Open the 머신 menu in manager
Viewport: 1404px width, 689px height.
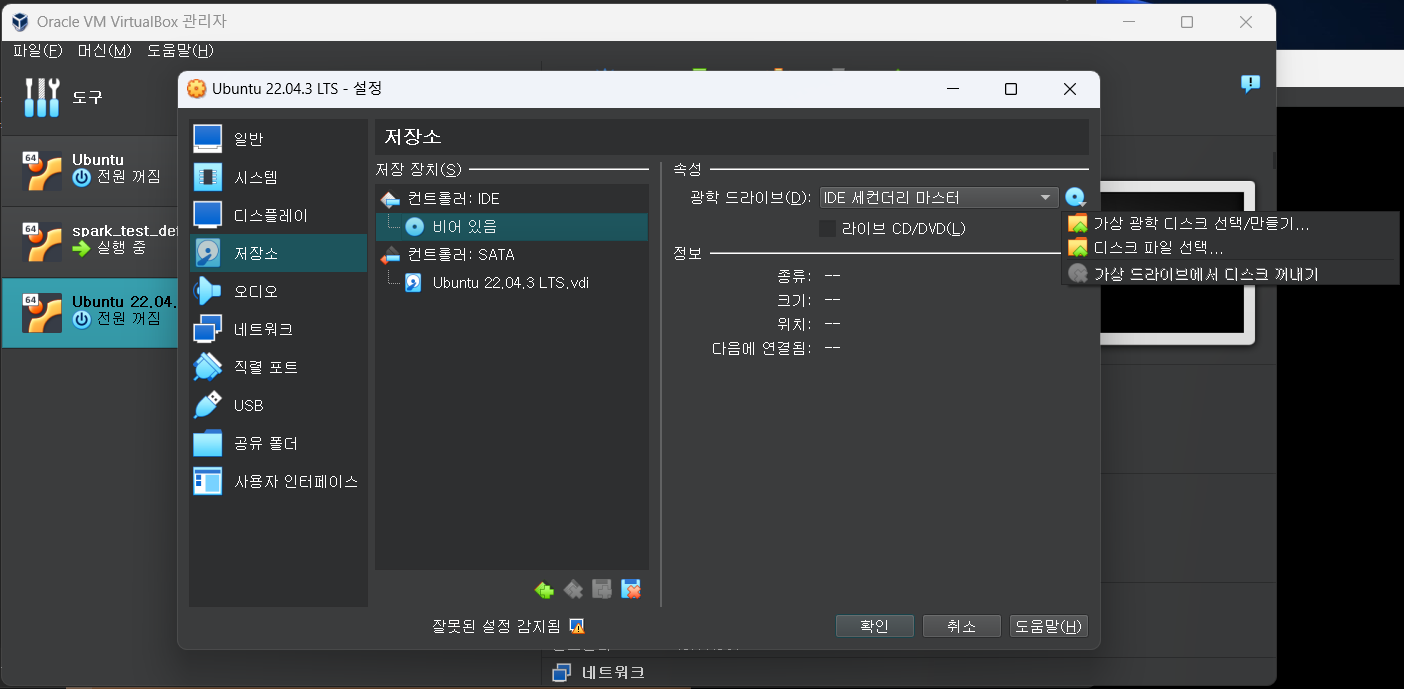click(x=105, y=51)
